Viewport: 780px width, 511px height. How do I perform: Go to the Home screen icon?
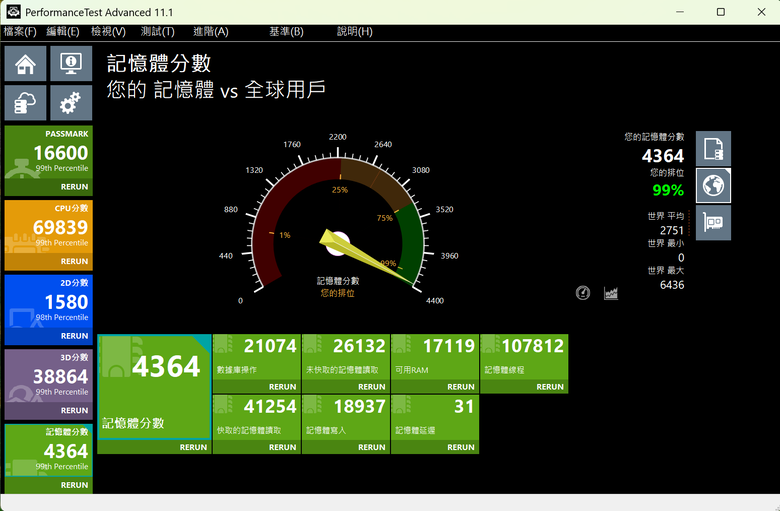click(x=25, y=64)
